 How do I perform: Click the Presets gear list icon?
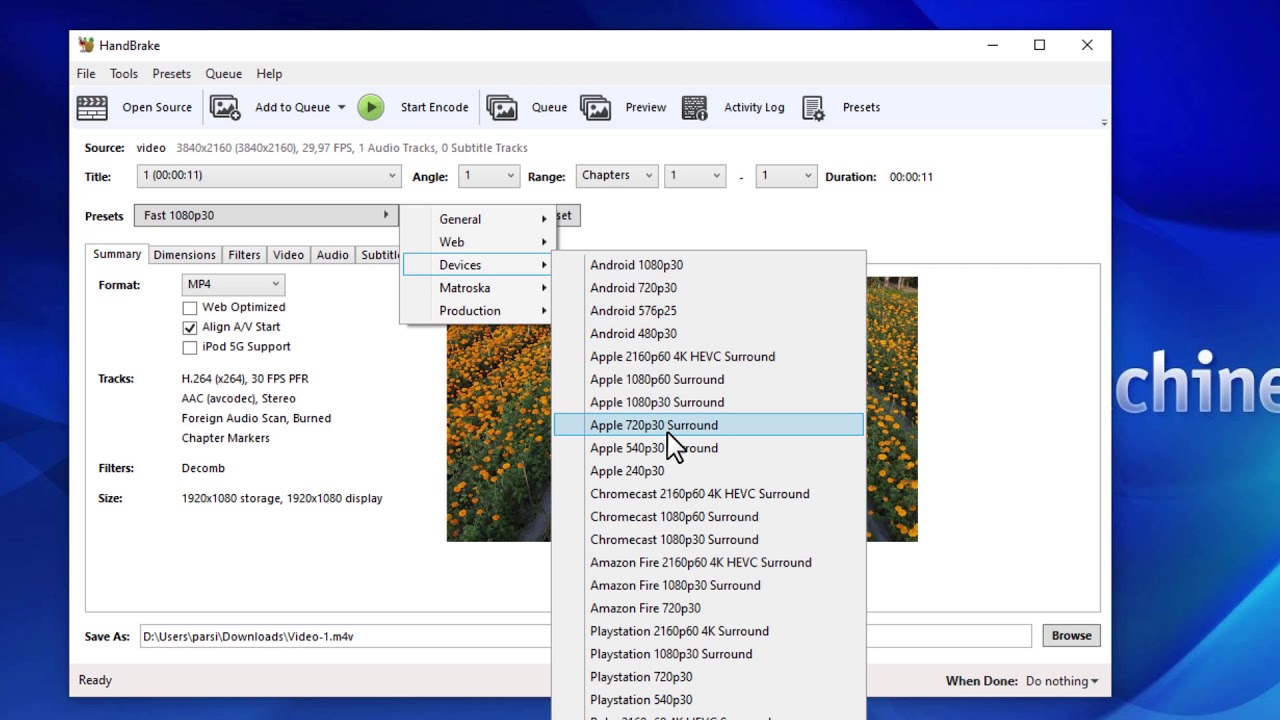pos(813,107)
